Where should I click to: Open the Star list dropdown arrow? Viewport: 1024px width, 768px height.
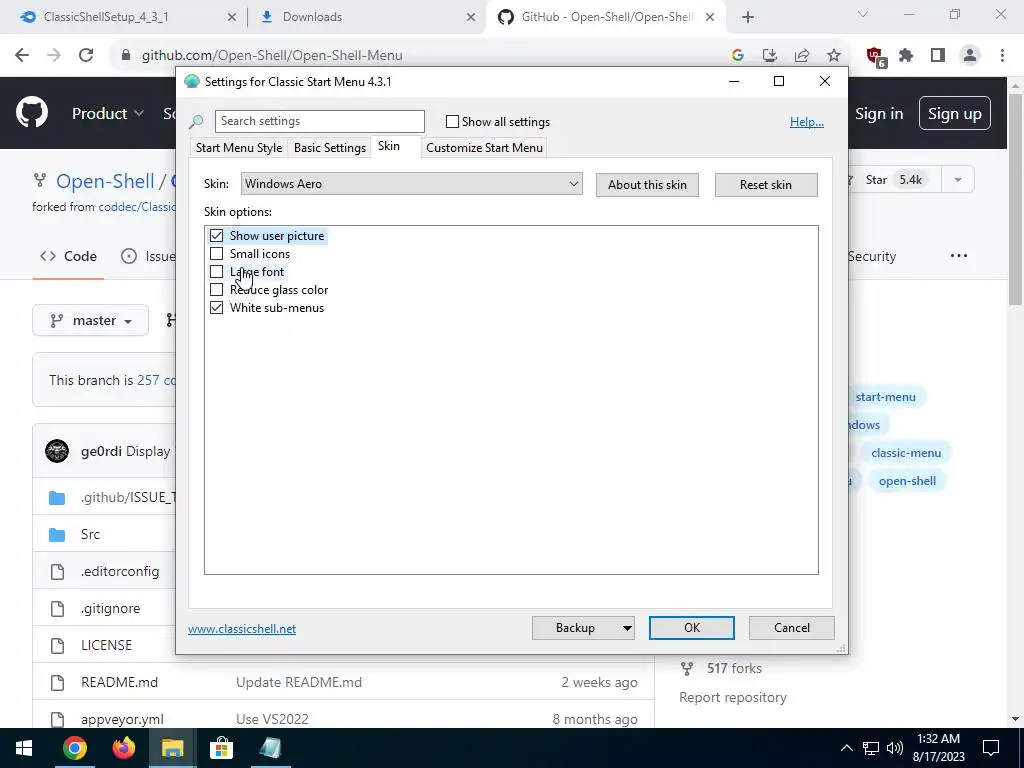click(957, 180)
